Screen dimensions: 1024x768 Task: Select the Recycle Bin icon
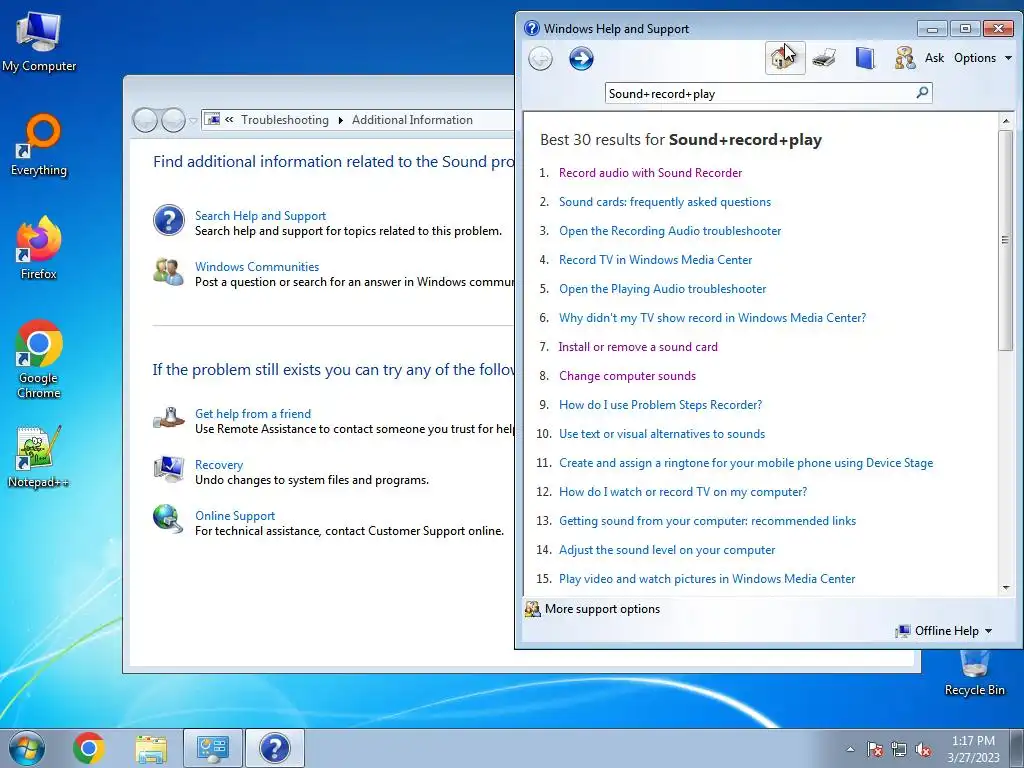point(974,673)
